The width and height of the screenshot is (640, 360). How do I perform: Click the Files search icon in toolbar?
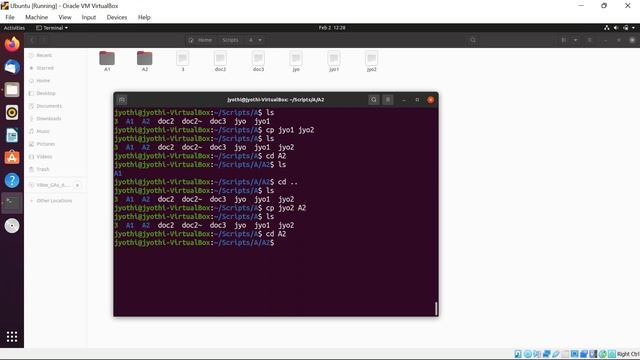[473, 40]
